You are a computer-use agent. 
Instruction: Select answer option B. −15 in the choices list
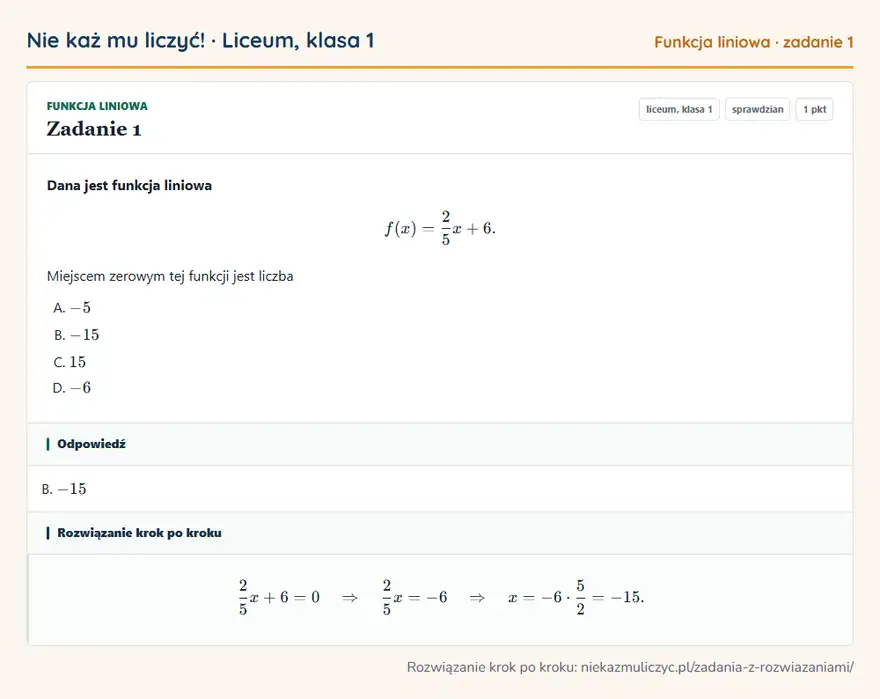point(76,335)
